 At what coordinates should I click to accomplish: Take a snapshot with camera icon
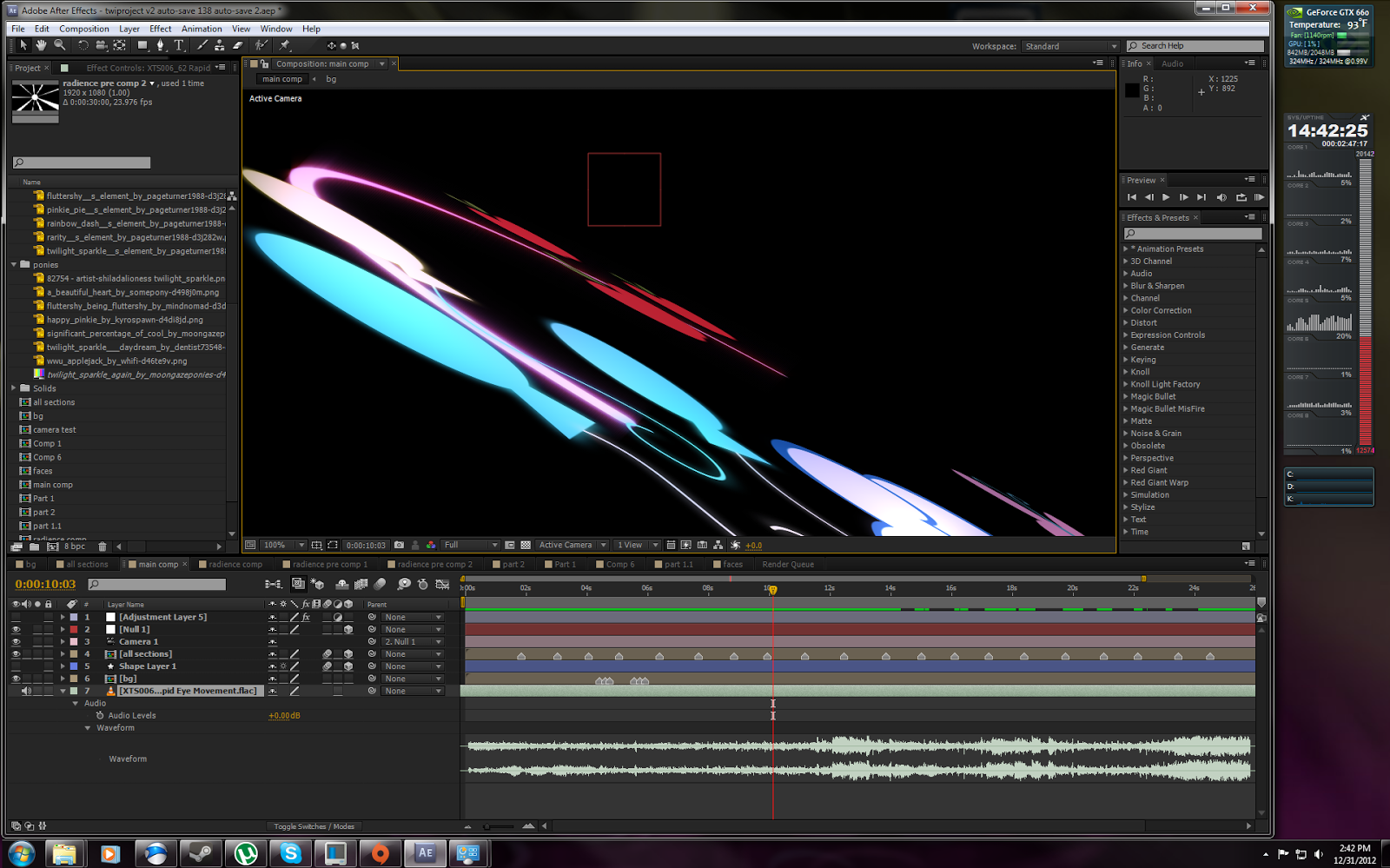[399, 546]
